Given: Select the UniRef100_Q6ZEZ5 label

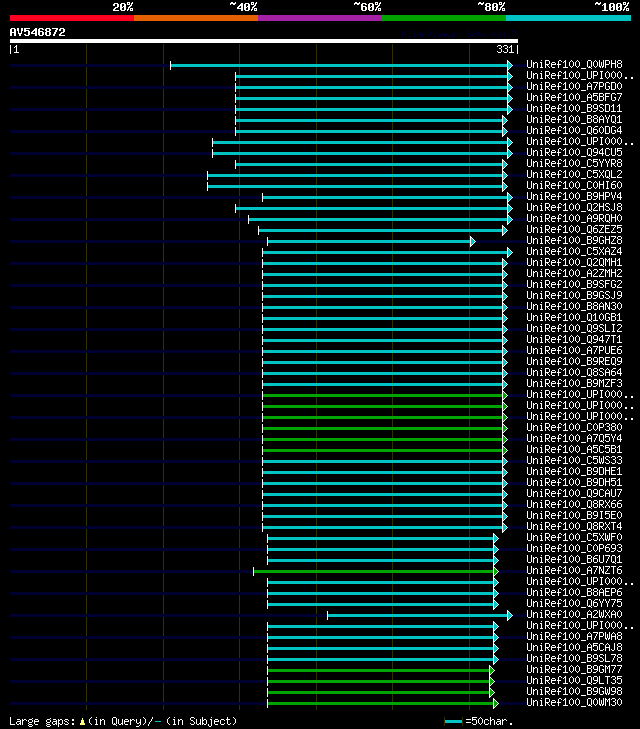Looking at the screenshot, I should click(574, 229).
